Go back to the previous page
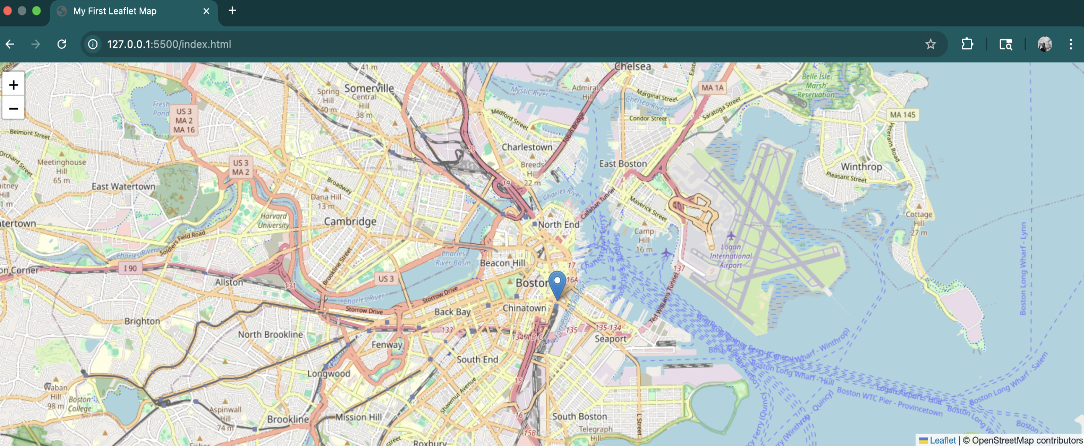This screenshot has height=446, width=1084. 10,44
